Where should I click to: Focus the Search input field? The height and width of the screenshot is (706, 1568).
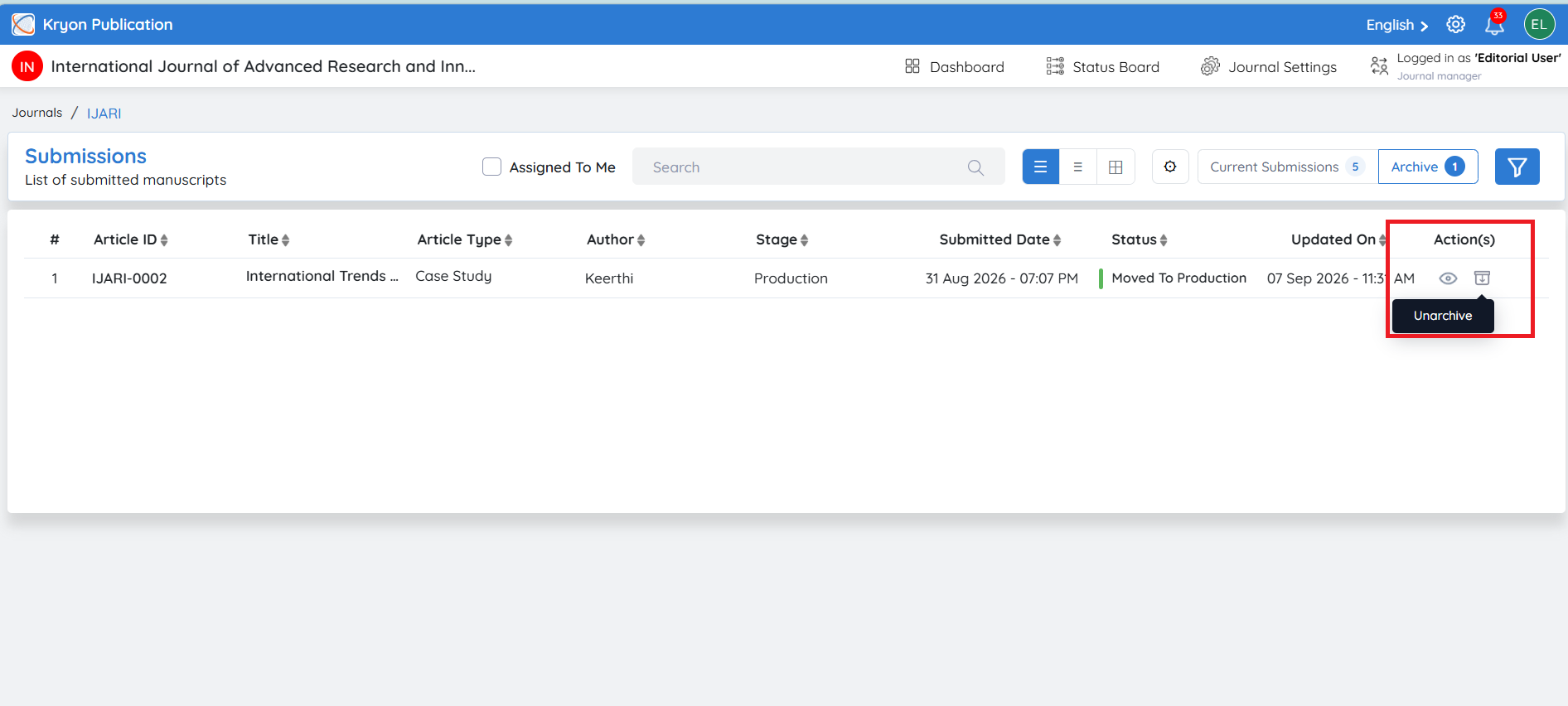pyautogui.click(x=818, y=167)
